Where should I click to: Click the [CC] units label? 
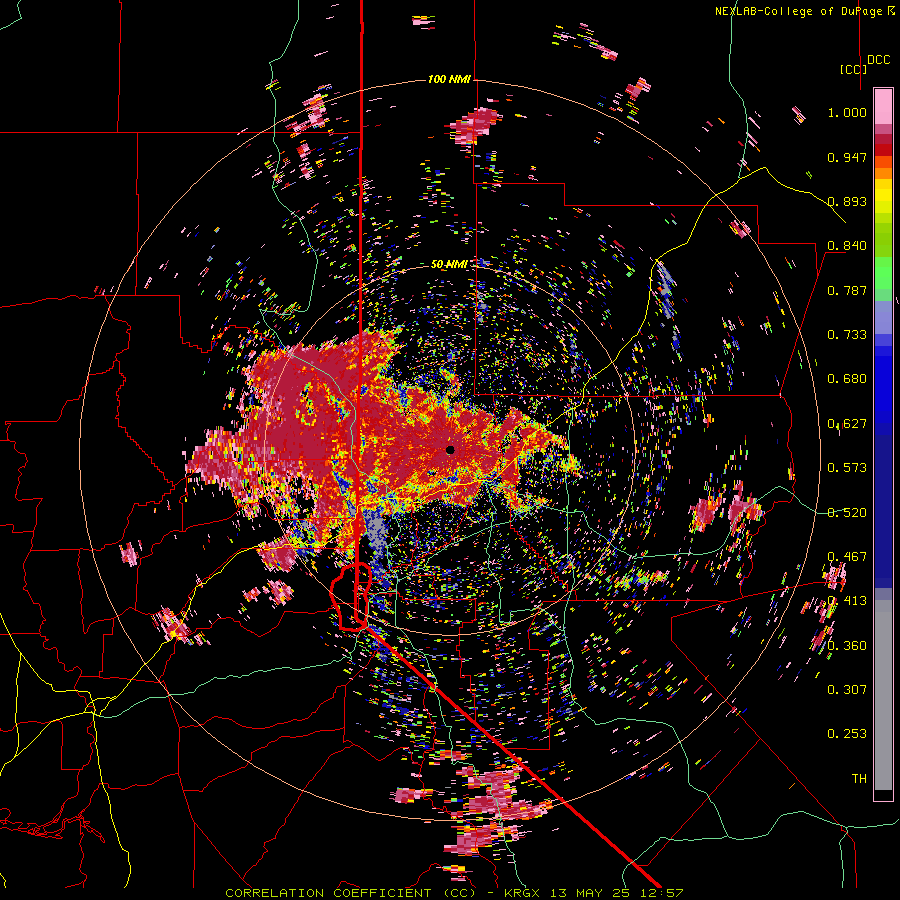pyautogui.click(x=853, y=69)
